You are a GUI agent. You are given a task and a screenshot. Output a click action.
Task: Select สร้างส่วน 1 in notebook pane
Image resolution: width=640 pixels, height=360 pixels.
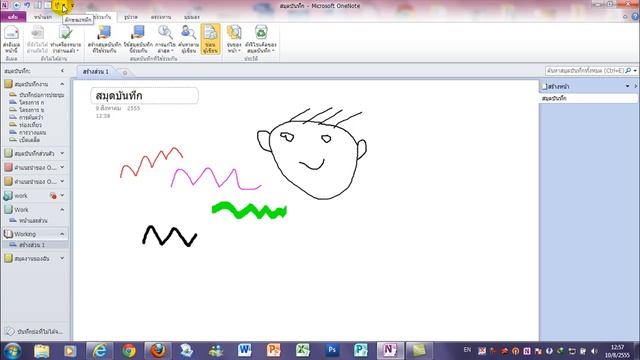36,245
